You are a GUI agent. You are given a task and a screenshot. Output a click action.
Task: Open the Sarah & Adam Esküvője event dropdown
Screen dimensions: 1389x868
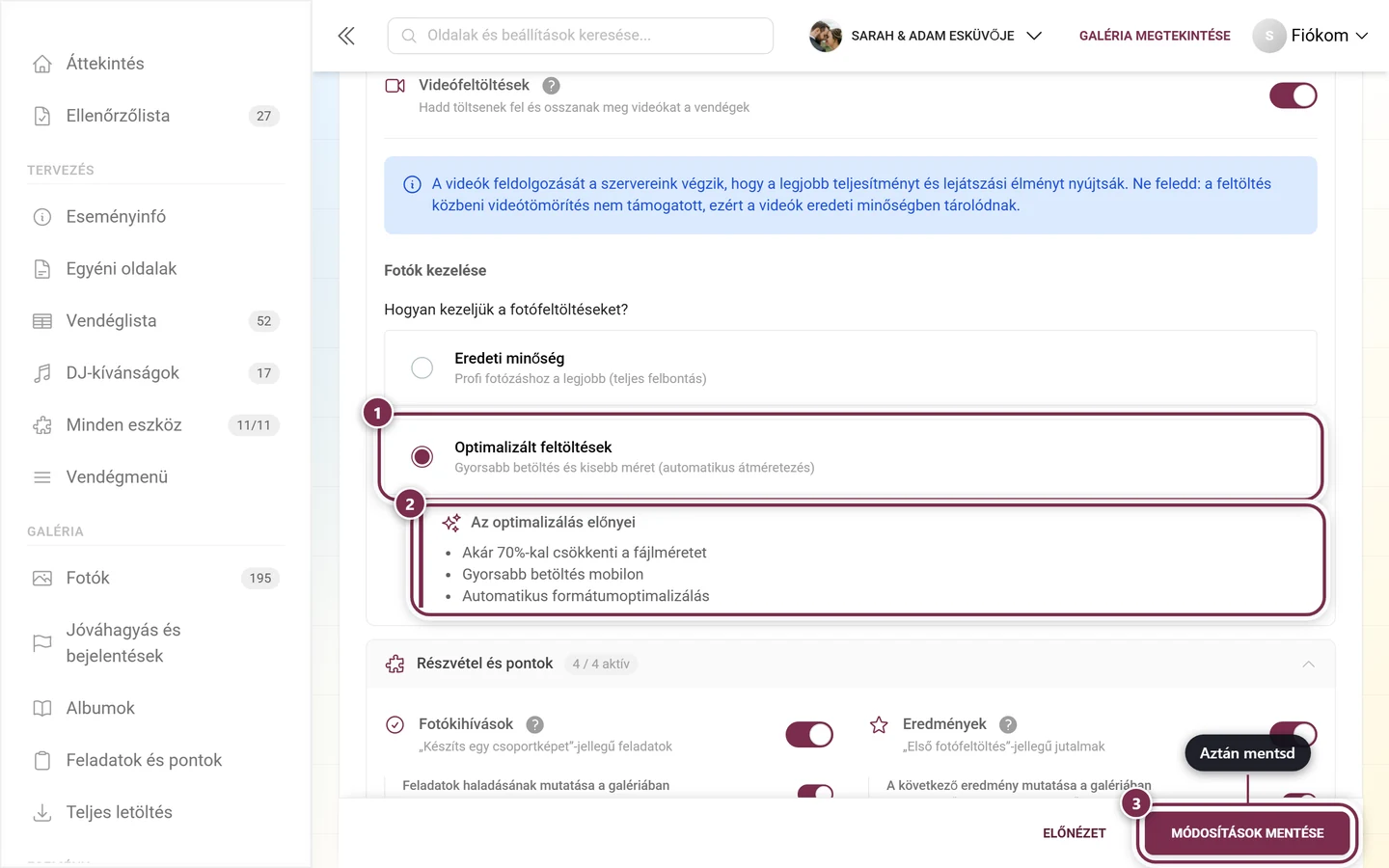coord(926,36)
